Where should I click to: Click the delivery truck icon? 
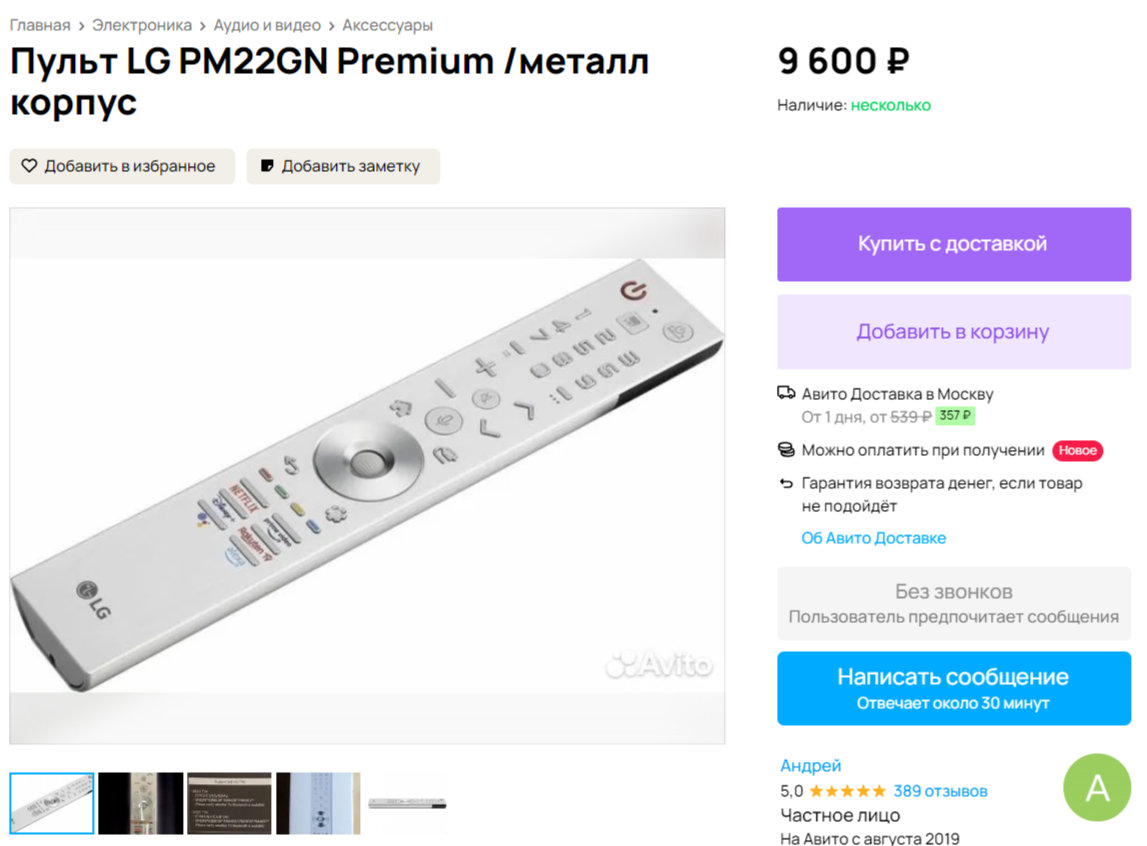(x=786, y=394)
